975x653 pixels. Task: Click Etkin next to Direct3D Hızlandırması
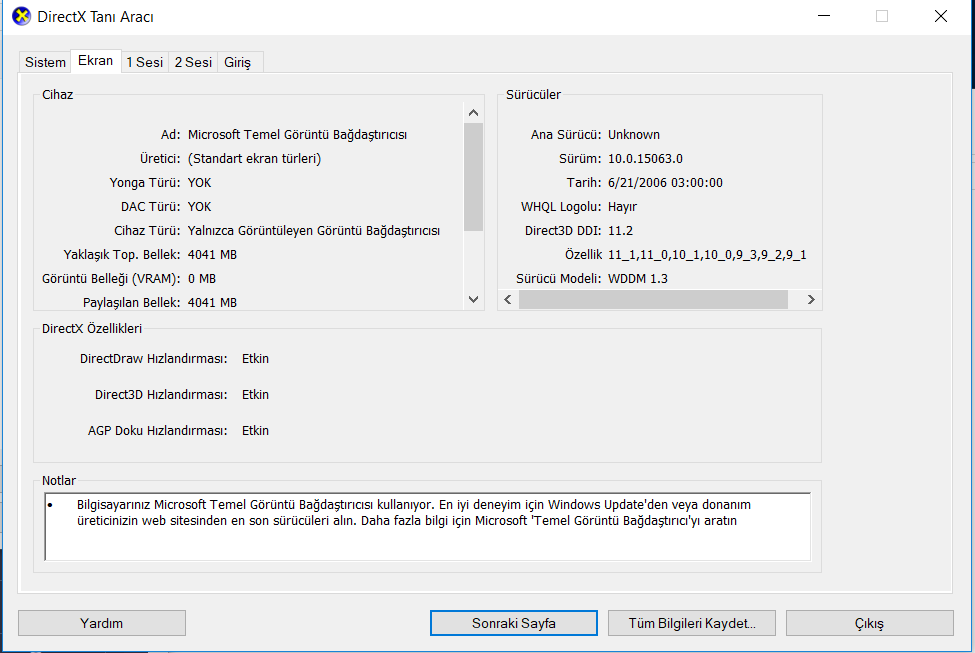tap(256, 395)
